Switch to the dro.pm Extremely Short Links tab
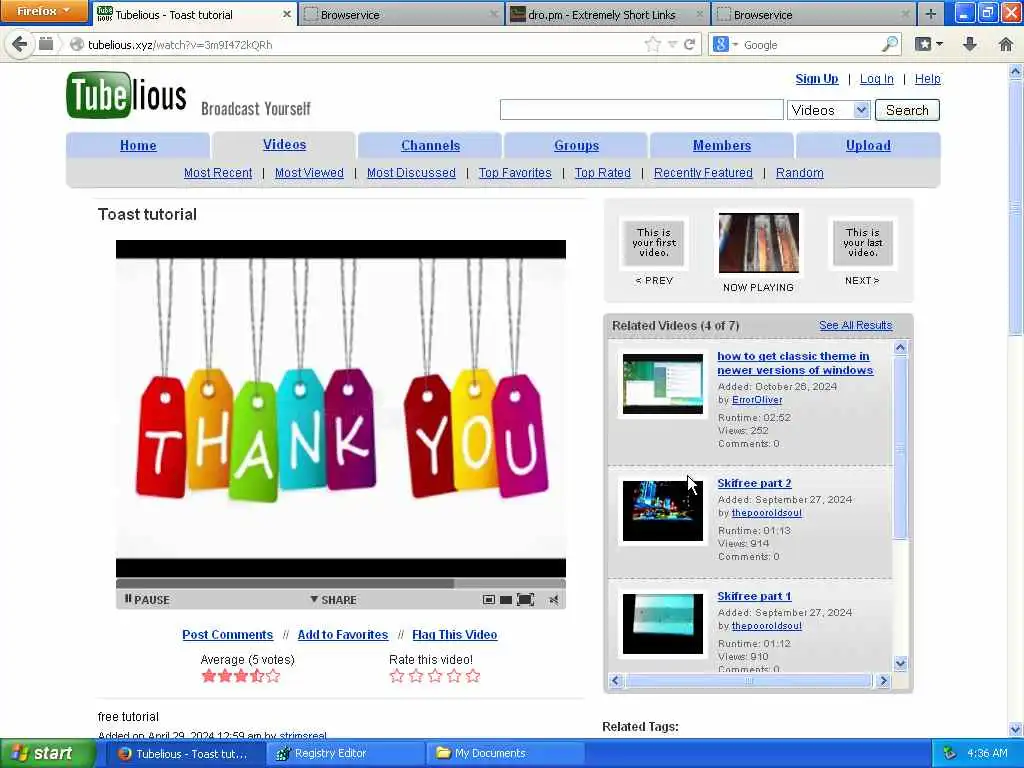Viewport: 1024px width, 768px height. click(x=608, y=14)
